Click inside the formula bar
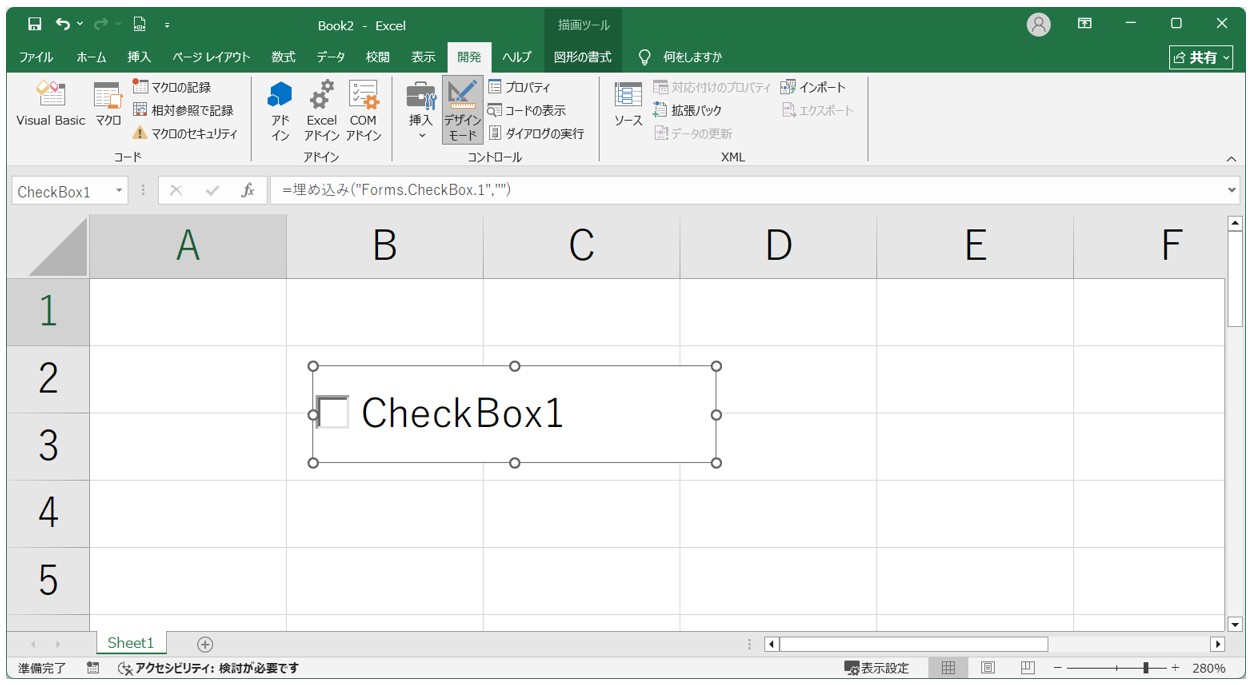 (x=746, y=190)
